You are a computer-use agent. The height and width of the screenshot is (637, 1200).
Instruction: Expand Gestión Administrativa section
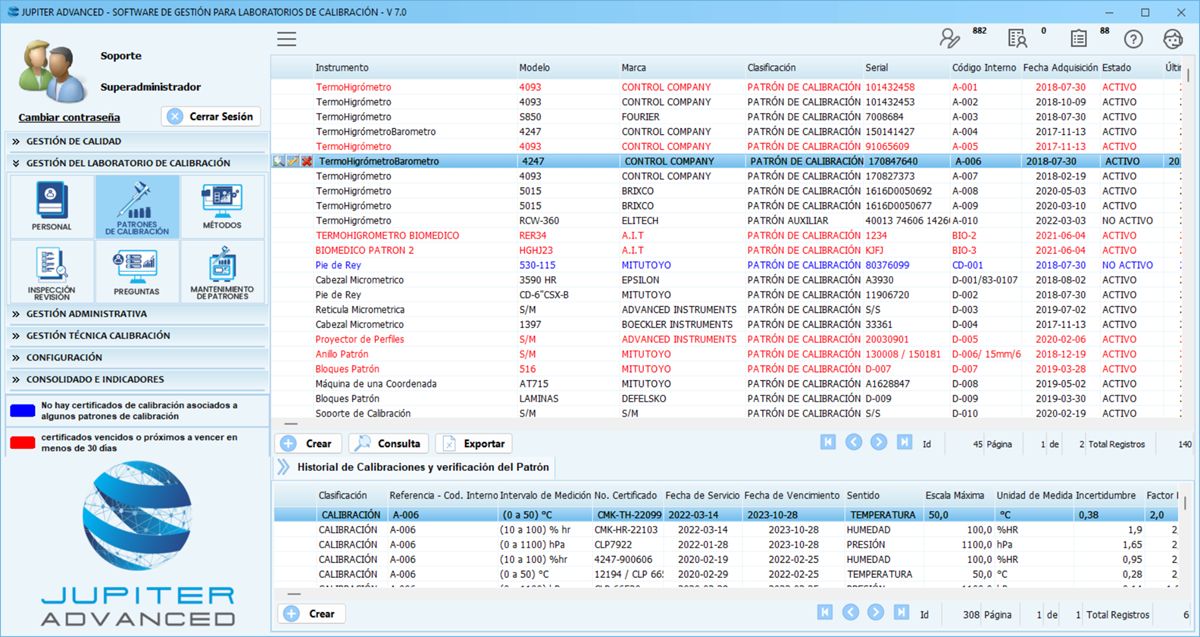(85, 314)
